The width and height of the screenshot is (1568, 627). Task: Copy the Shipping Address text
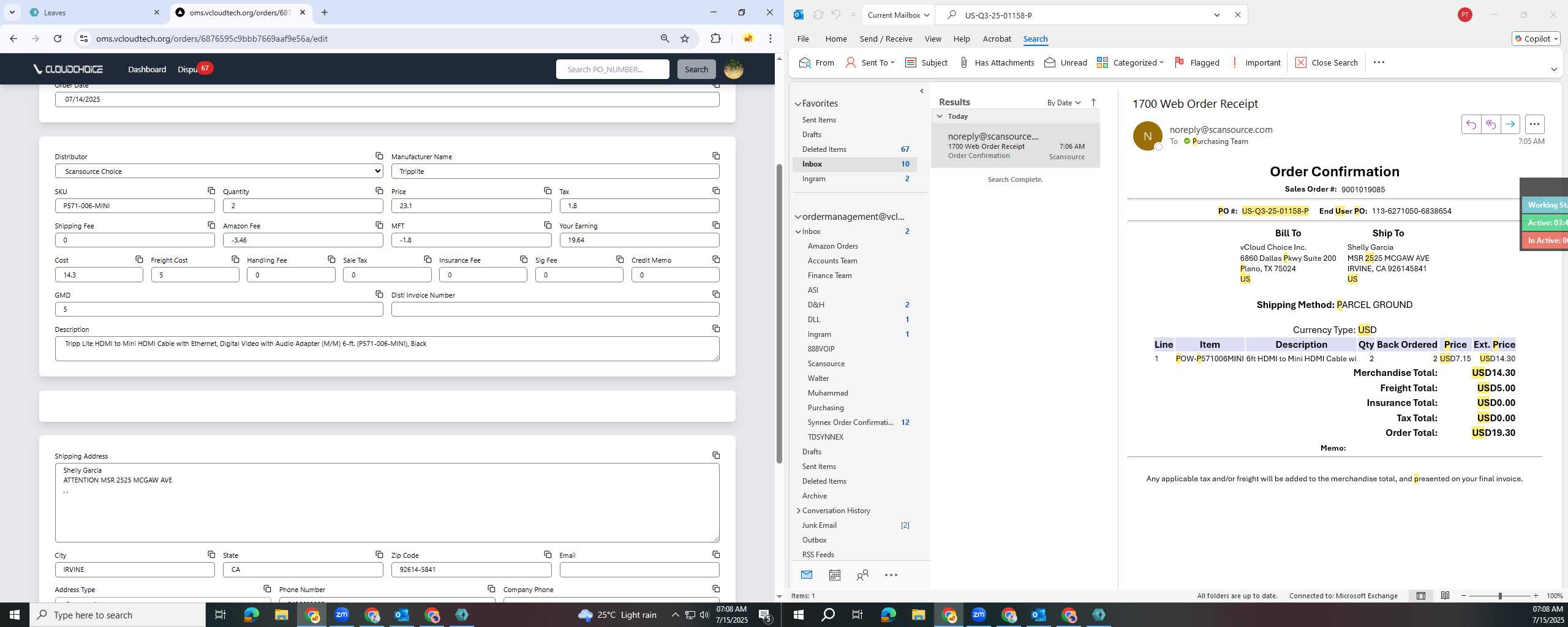pos(716,456)
